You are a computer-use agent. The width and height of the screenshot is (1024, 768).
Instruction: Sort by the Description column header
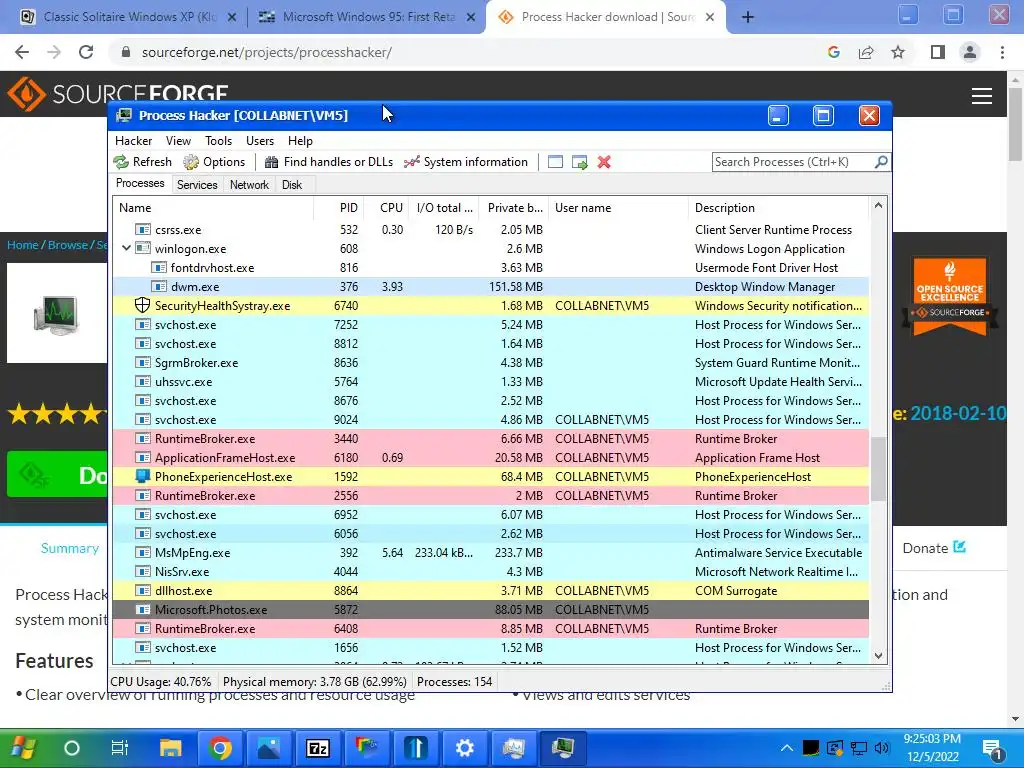click(779, 208)
